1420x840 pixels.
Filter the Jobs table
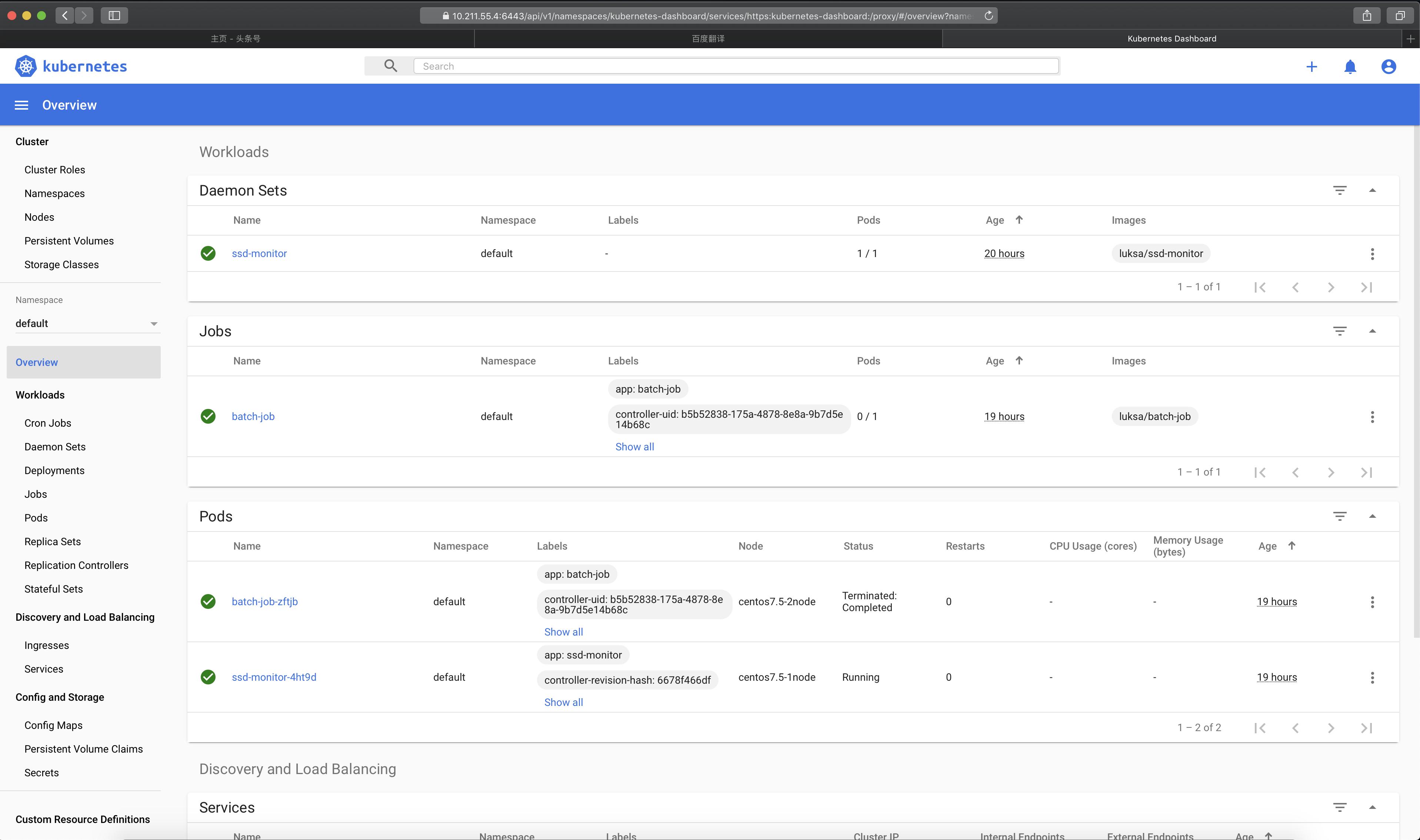(1340, 331)
